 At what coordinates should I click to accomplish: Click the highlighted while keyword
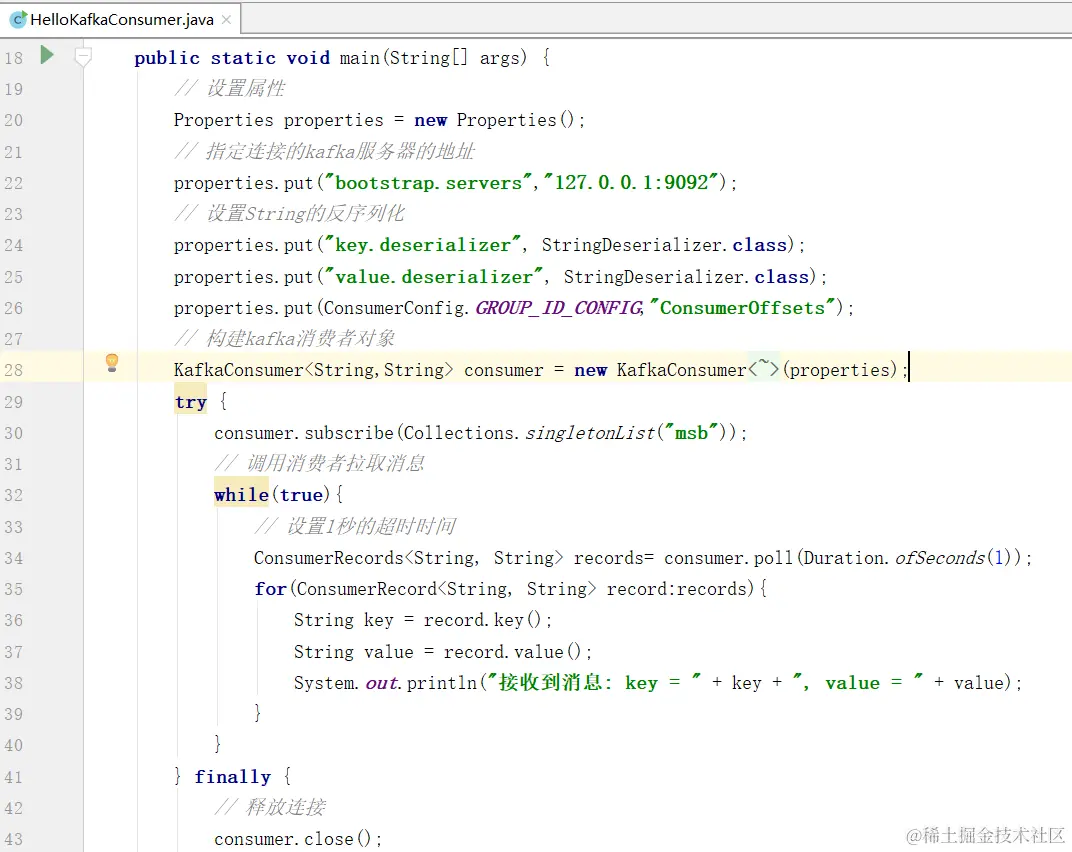click(x=241, y=494)
